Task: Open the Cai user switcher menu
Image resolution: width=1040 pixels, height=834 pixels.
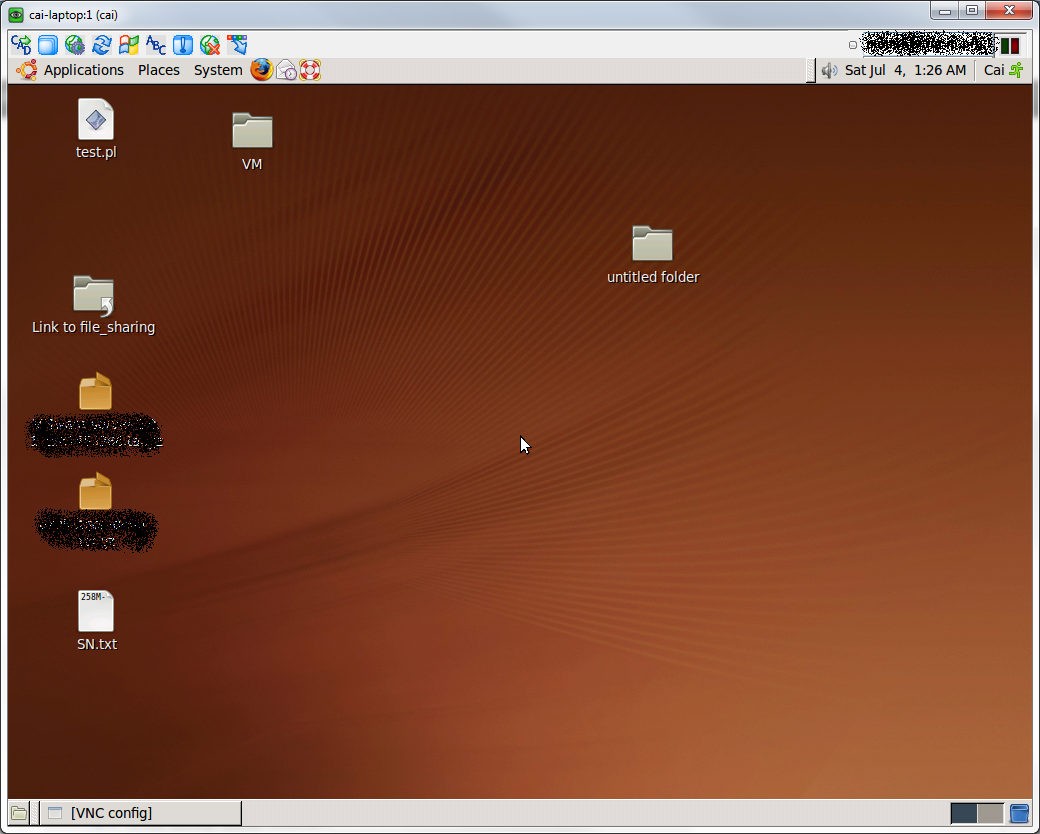Action: (994, 70)
